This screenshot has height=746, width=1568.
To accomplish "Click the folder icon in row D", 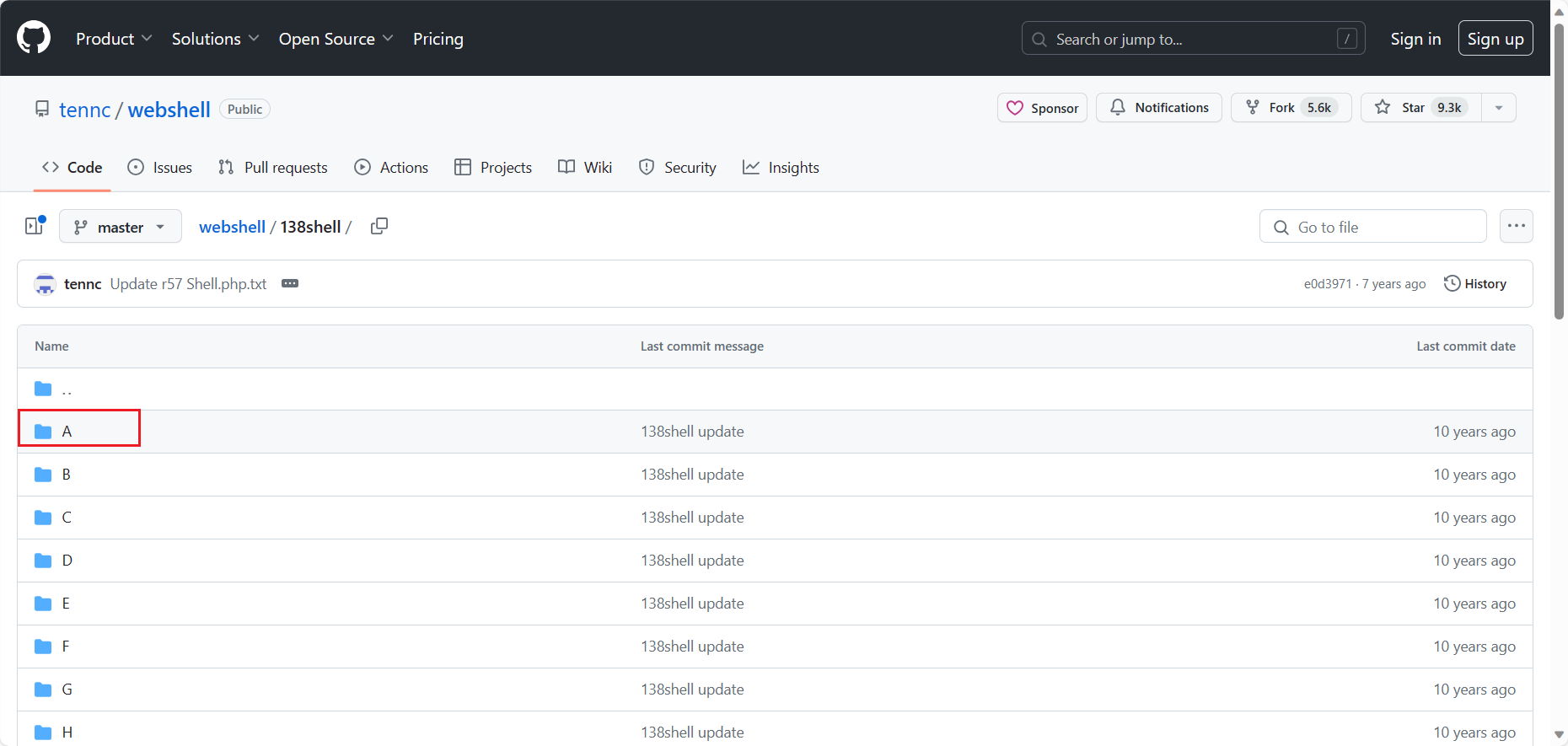I will 43,561.
